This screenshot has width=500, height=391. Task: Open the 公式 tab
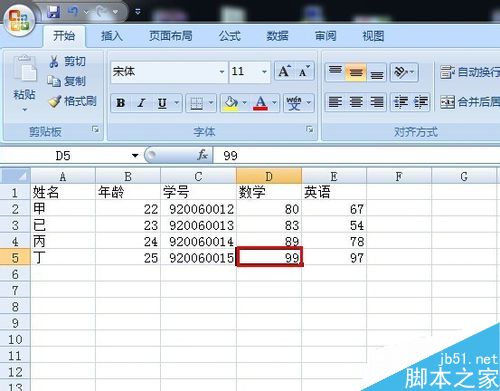coord(229,36)
